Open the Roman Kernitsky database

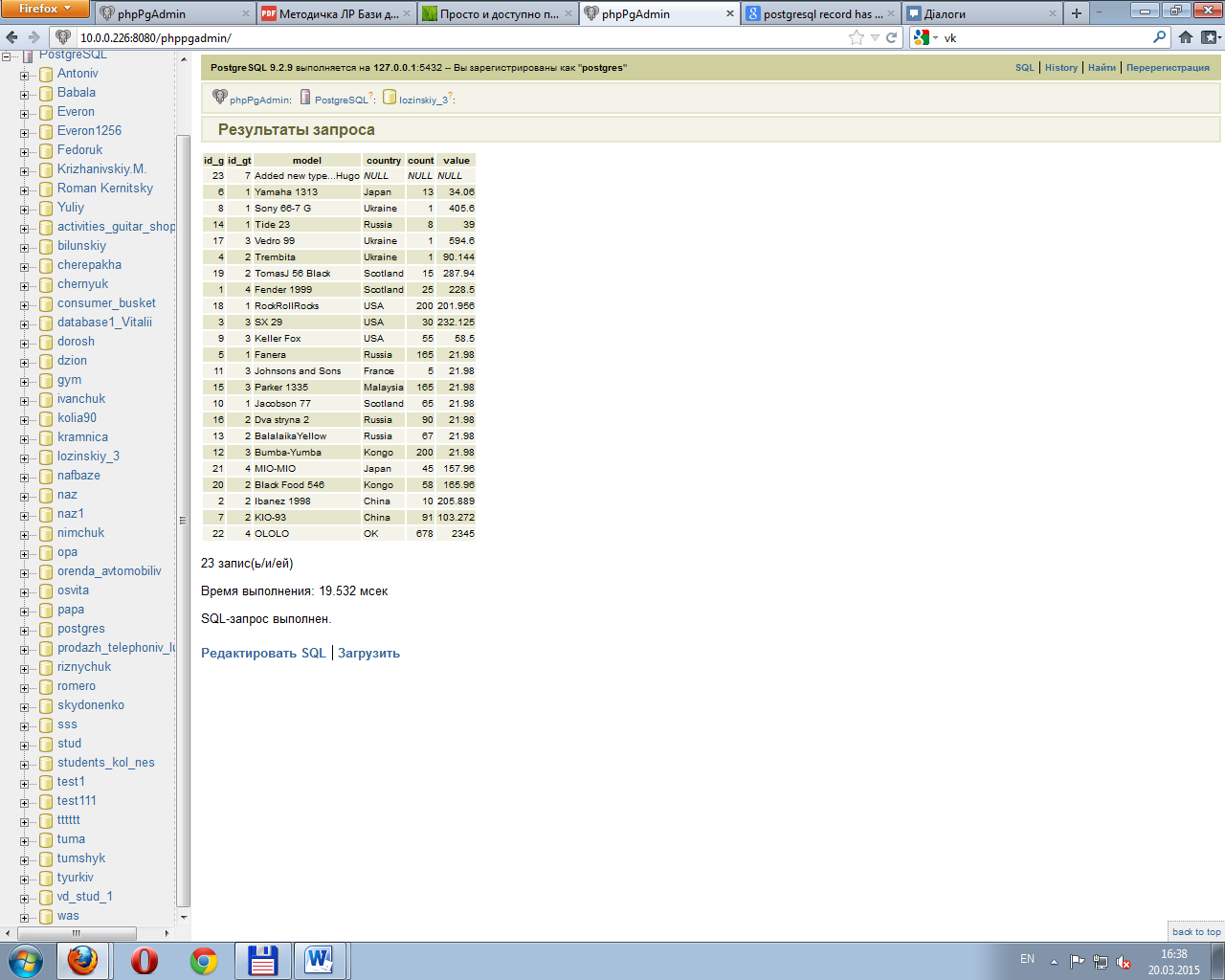[105, 189]
